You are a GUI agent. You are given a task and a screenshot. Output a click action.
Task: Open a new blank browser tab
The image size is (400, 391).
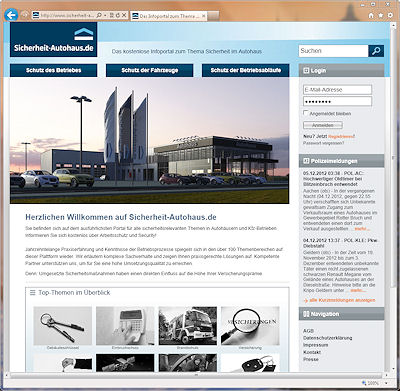[214, 16]
